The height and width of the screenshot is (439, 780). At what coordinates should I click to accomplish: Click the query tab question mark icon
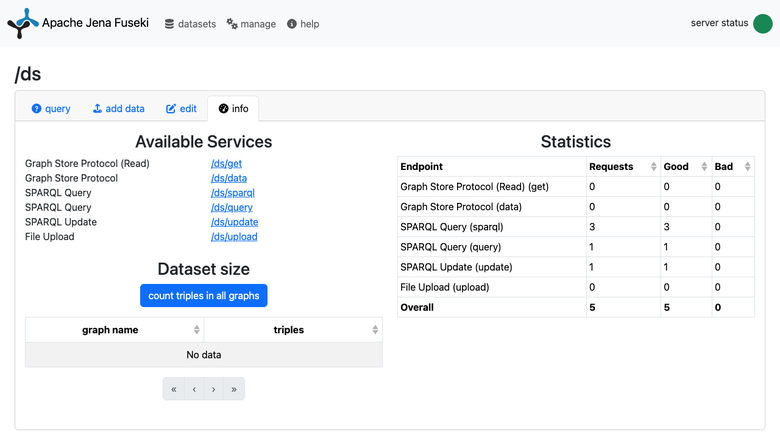click(36, 108)
